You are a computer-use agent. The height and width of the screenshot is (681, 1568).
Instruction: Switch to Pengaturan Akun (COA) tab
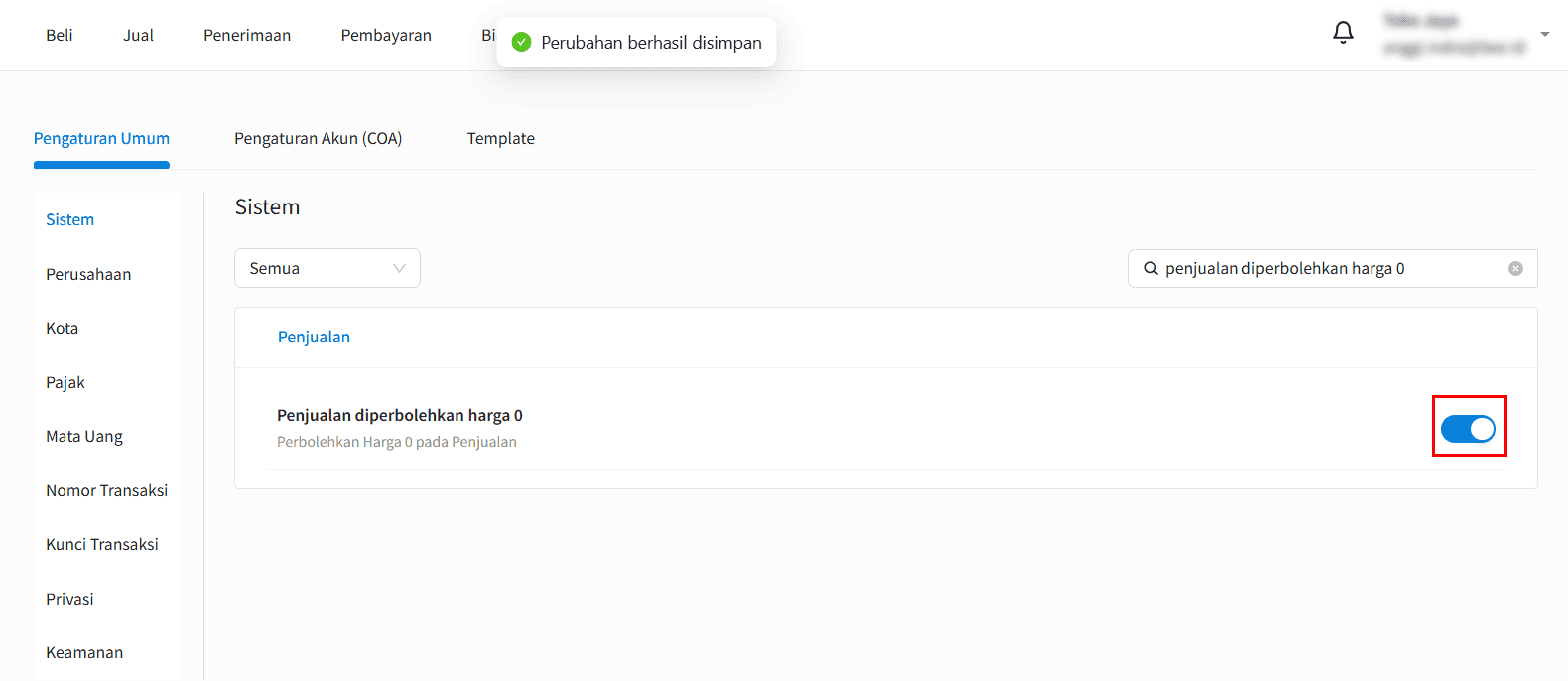(x=318, y=138)
